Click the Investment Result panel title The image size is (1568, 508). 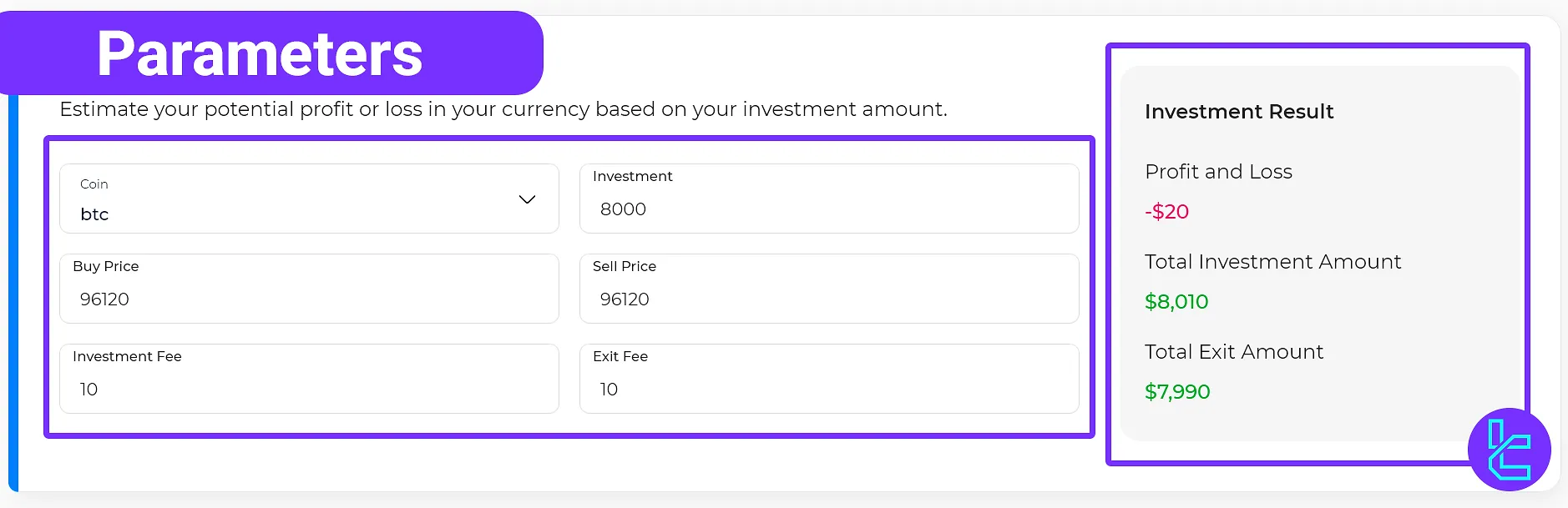click(x=1239, y=112)
